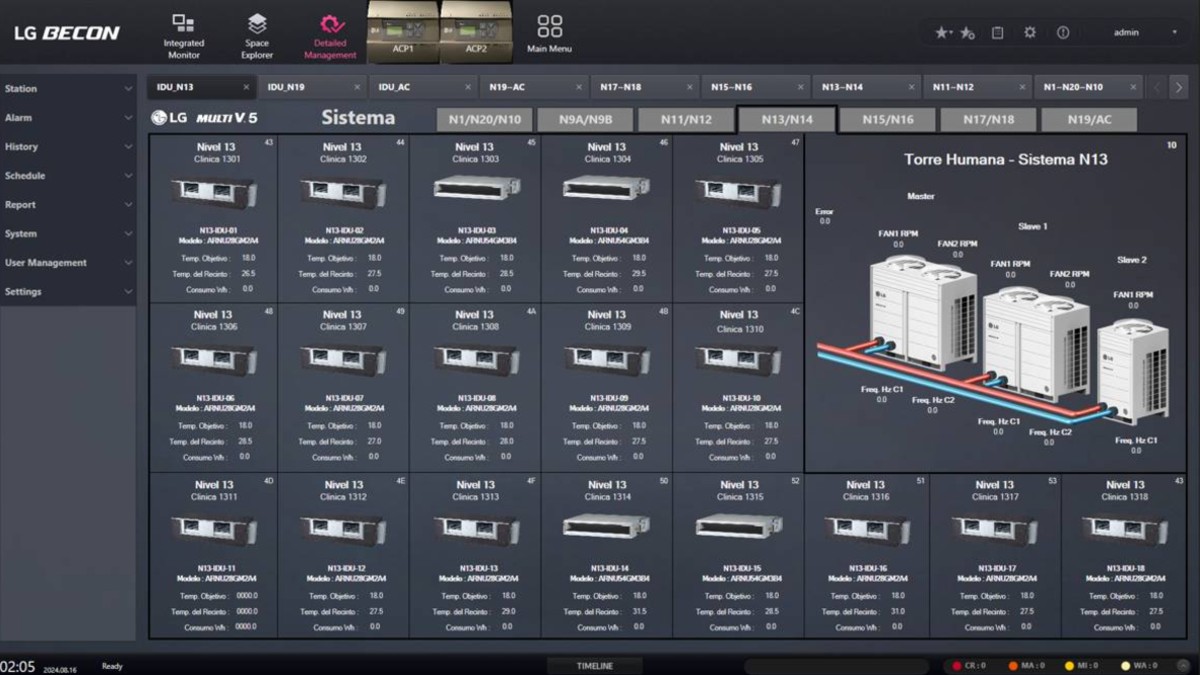
Task: Switch to the IDU_N19 tab
Action: [312, 87]
